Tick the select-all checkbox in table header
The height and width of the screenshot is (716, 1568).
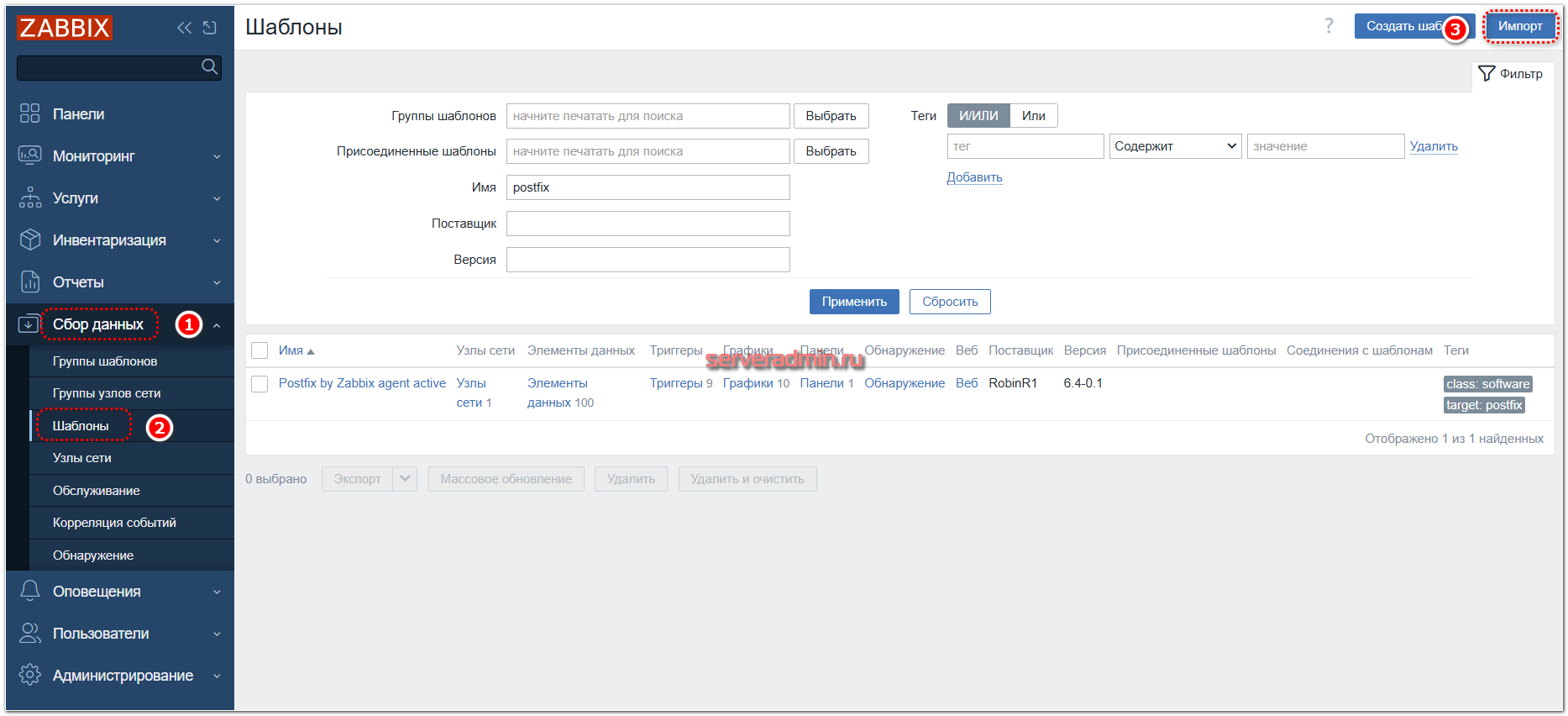(x=260, y=350)
